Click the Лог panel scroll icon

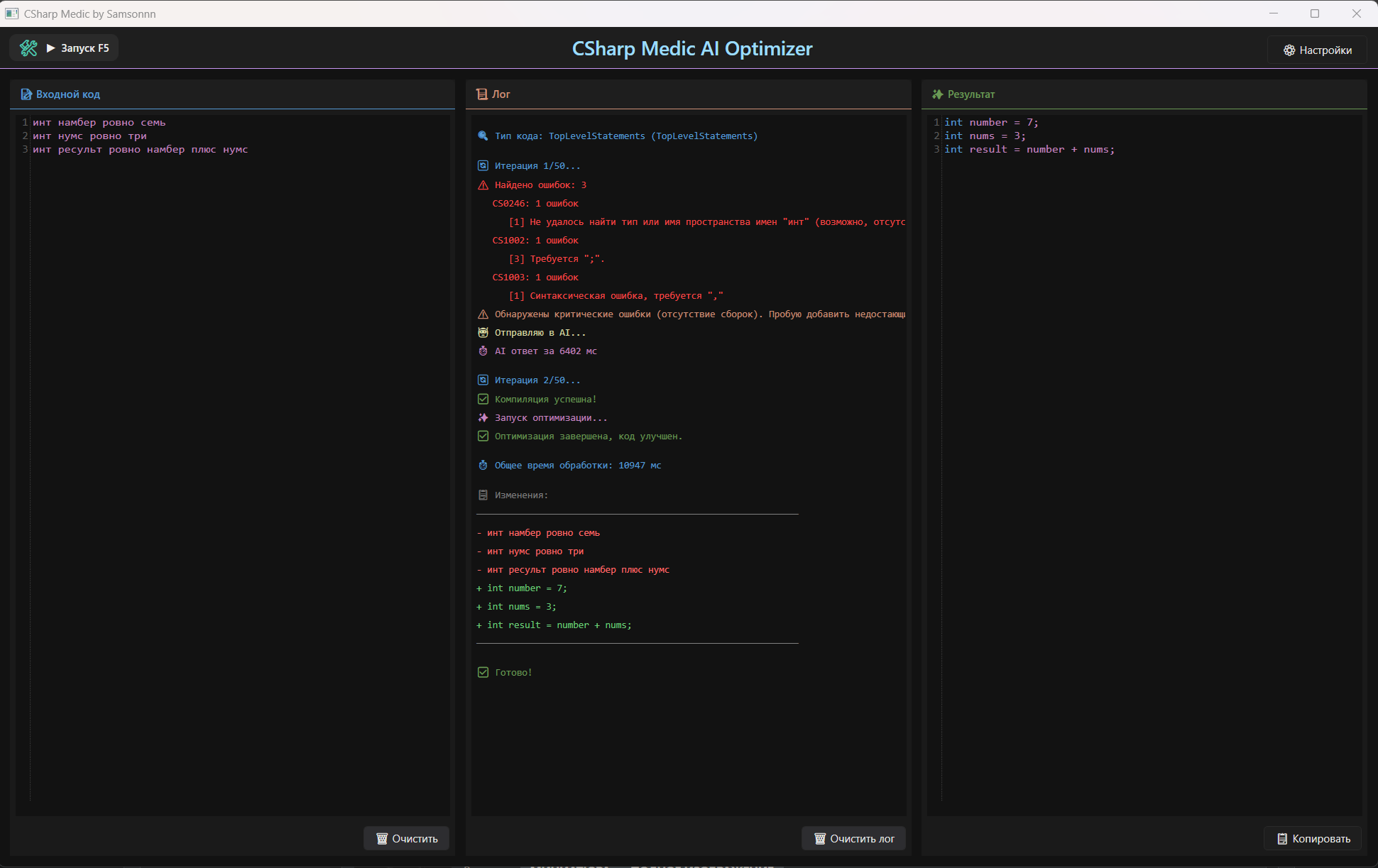(x=482, y=94)
